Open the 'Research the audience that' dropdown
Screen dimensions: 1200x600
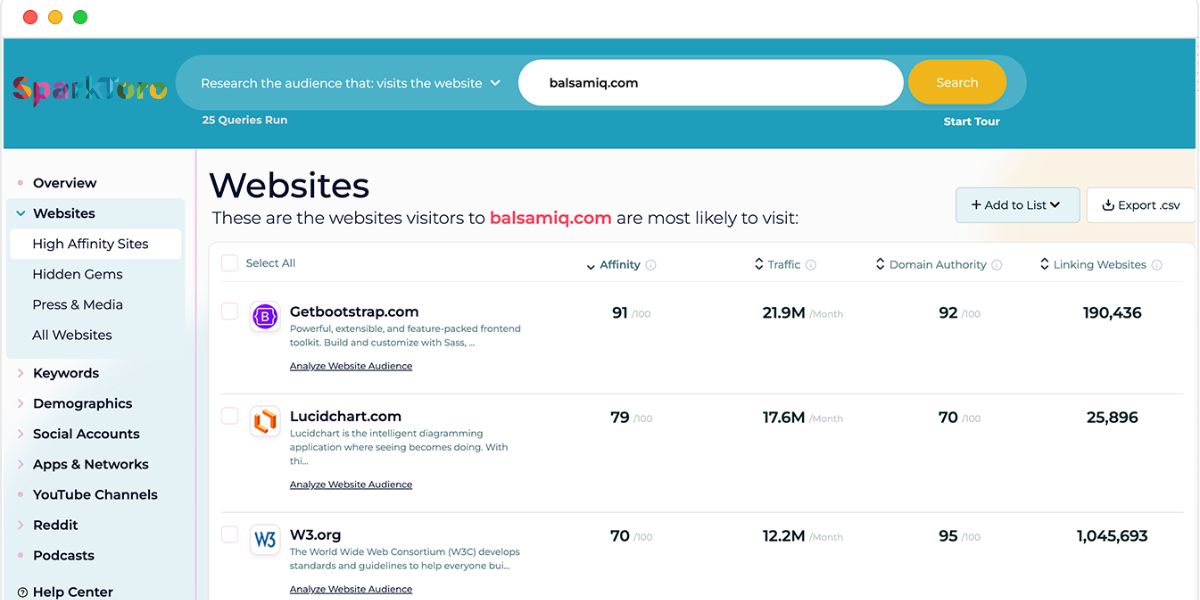coord(350,83)
